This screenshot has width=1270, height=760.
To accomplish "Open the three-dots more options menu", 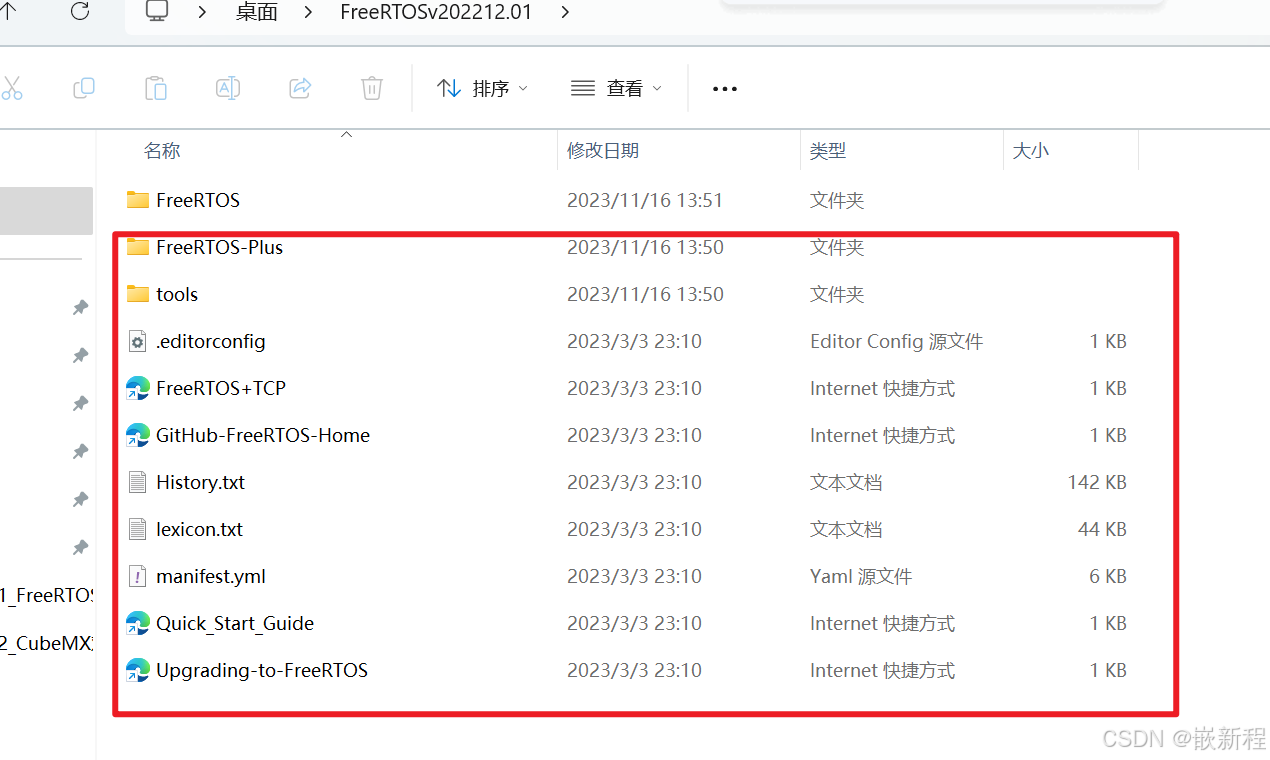I will coord(725,89).
